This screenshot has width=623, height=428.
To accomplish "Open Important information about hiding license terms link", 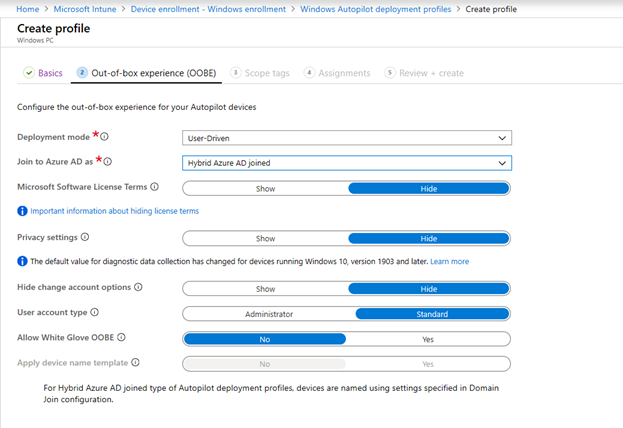I will tap(114, 212).
